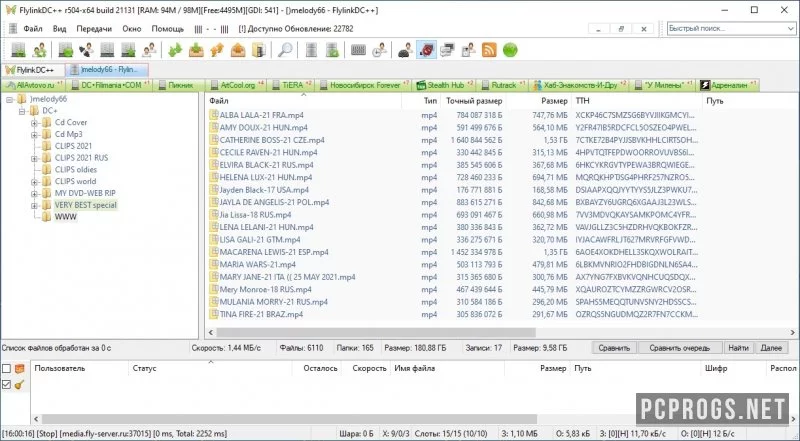
Task: Click the Сравнить очередь button
Action: [x=680, y=348]
